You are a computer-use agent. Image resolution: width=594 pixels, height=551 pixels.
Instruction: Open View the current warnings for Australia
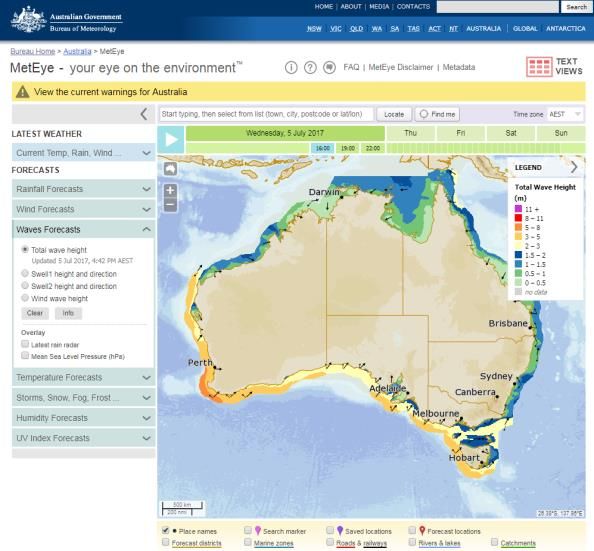111,92
